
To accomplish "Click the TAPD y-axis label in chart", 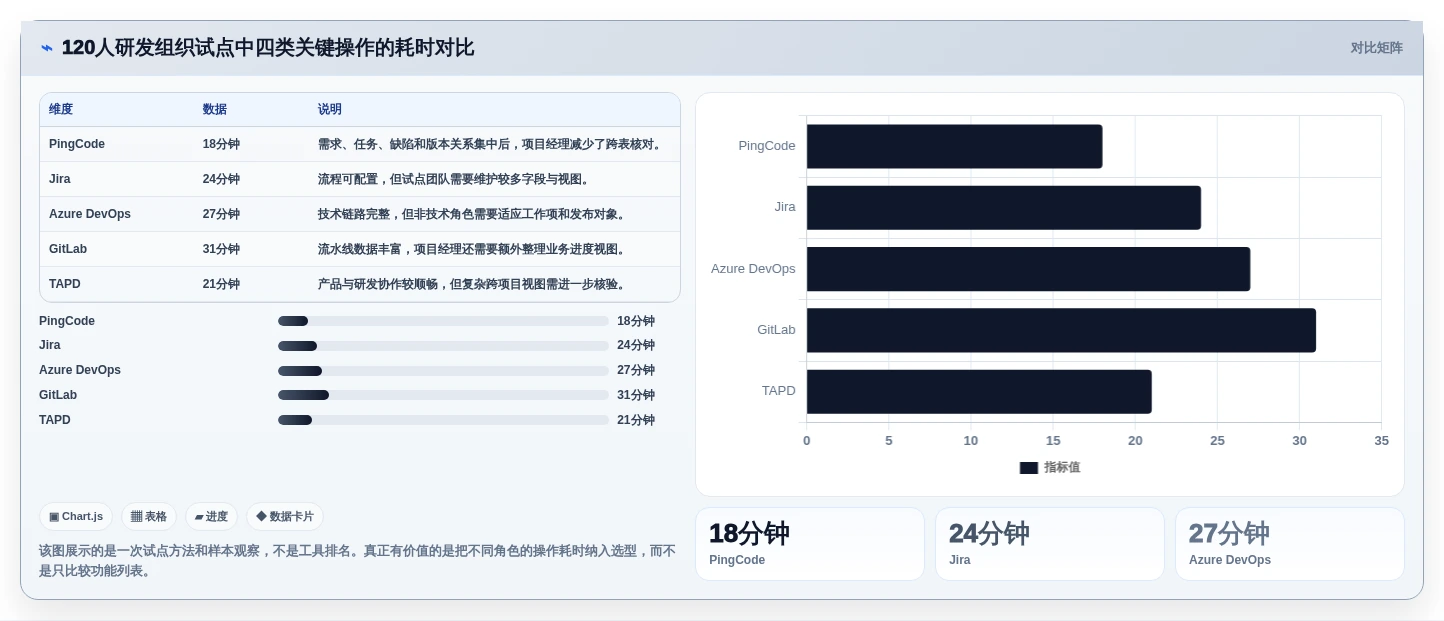I will [779, 391].
